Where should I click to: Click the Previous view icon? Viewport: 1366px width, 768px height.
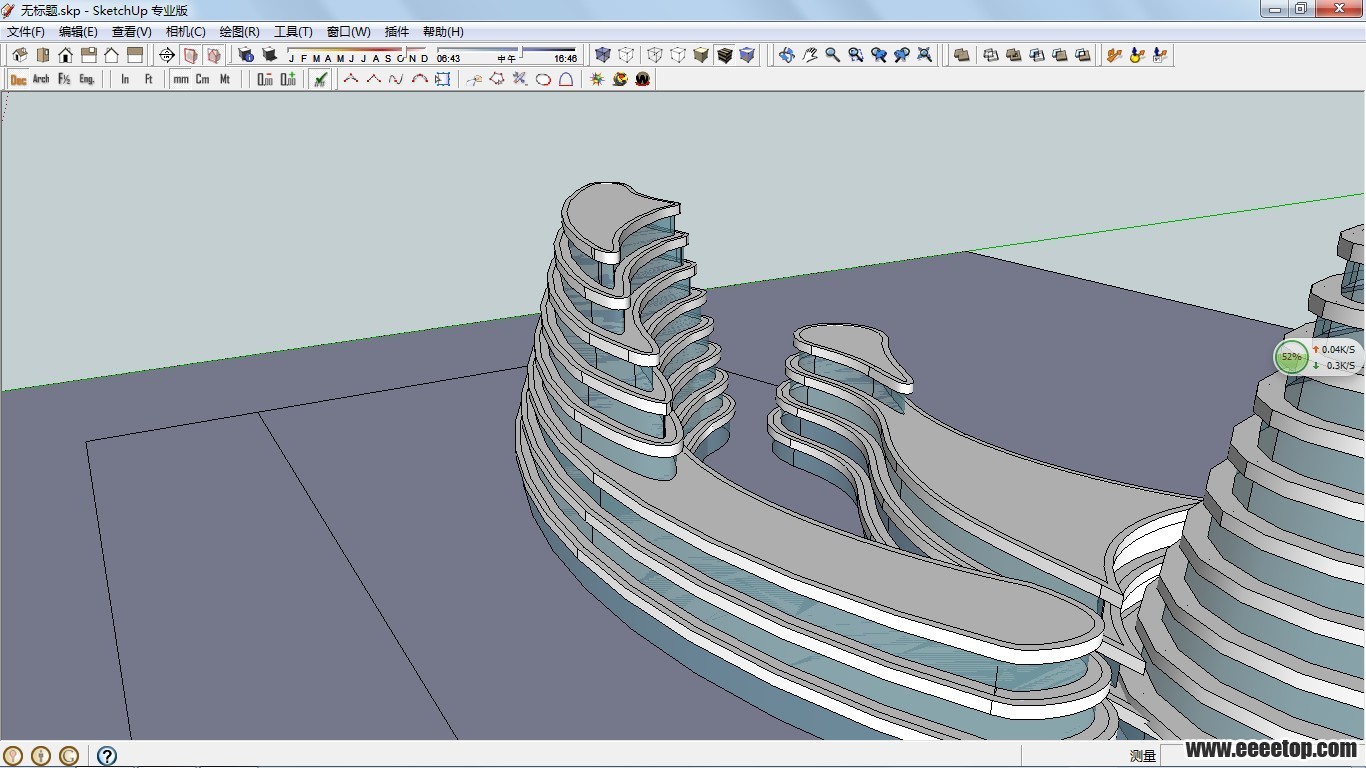(879, 55)
